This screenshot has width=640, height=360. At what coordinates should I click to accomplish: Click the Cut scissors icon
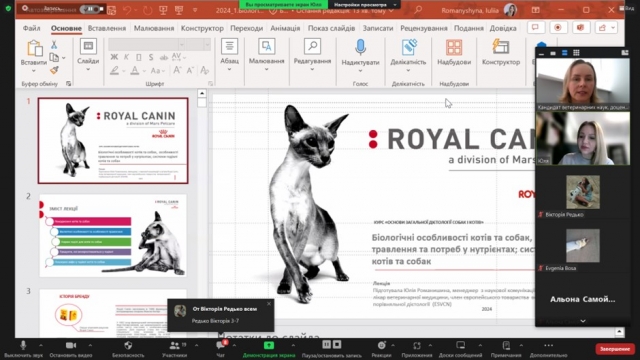[54, 44]
